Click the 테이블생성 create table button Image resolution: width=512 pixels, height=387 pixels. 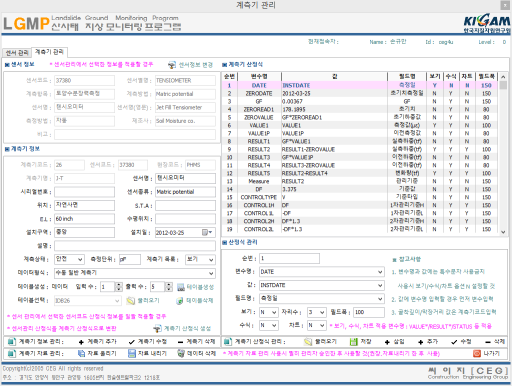click(x=195, y=287)
